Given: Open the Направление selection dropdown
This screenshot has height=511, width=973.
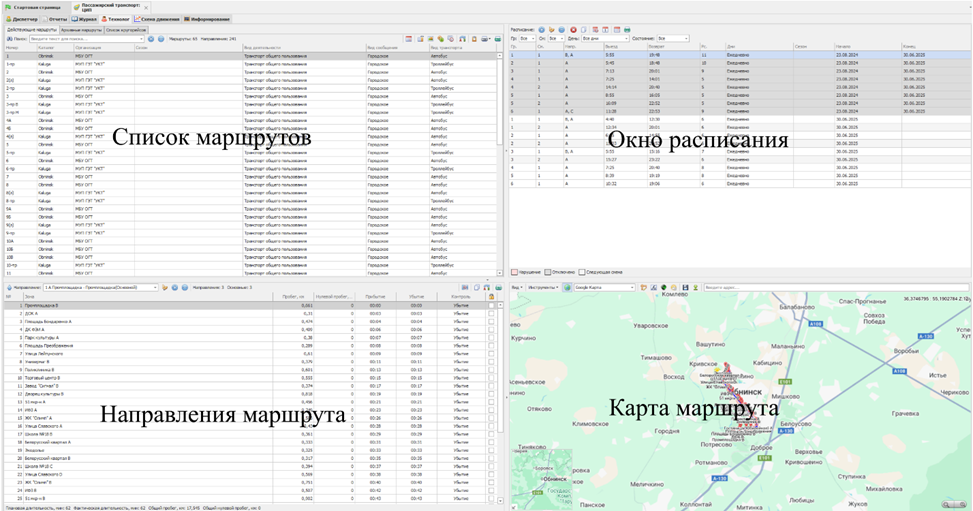Looking at the screenshot, I should [100, 287].
